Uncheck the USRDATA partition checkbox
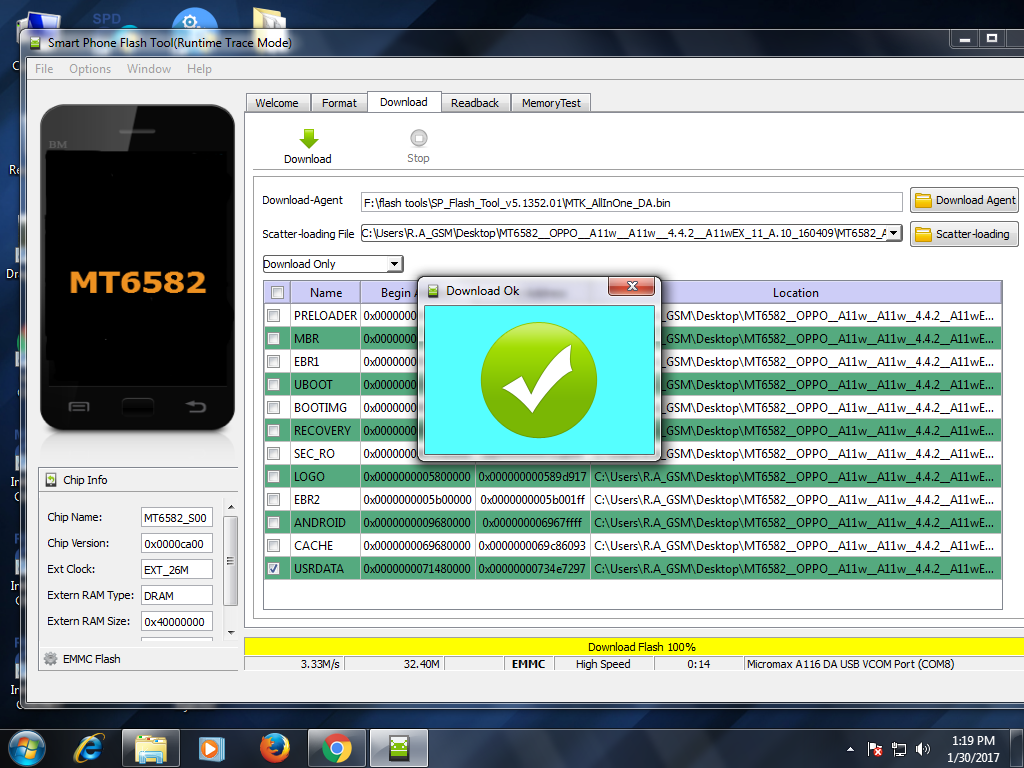Viewport: 1024px width, 768px height. pos(274,568)
